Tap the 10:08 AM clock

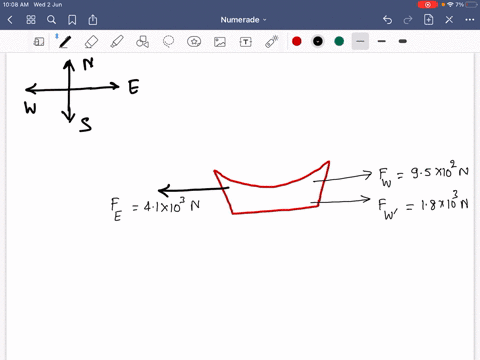[16, 5]
